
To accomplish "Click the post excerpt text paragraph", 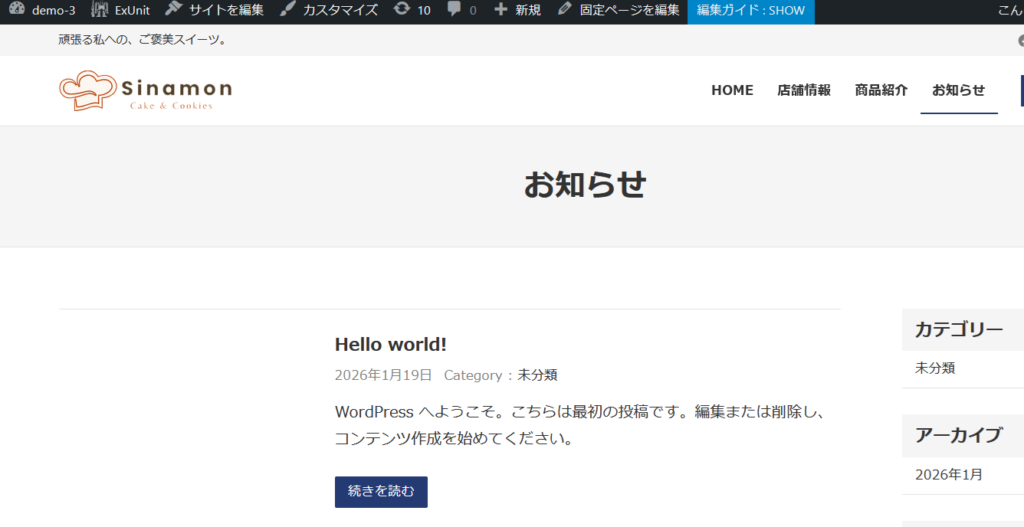I will [580, 425].
